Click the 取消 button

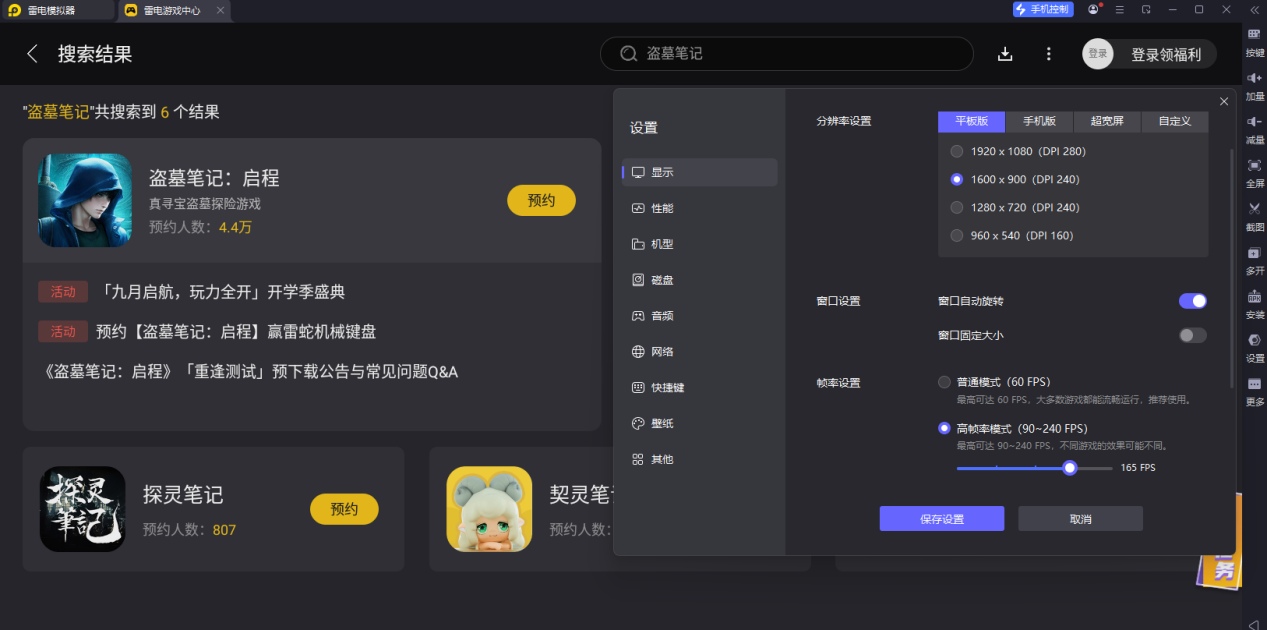click(1080, 519)
